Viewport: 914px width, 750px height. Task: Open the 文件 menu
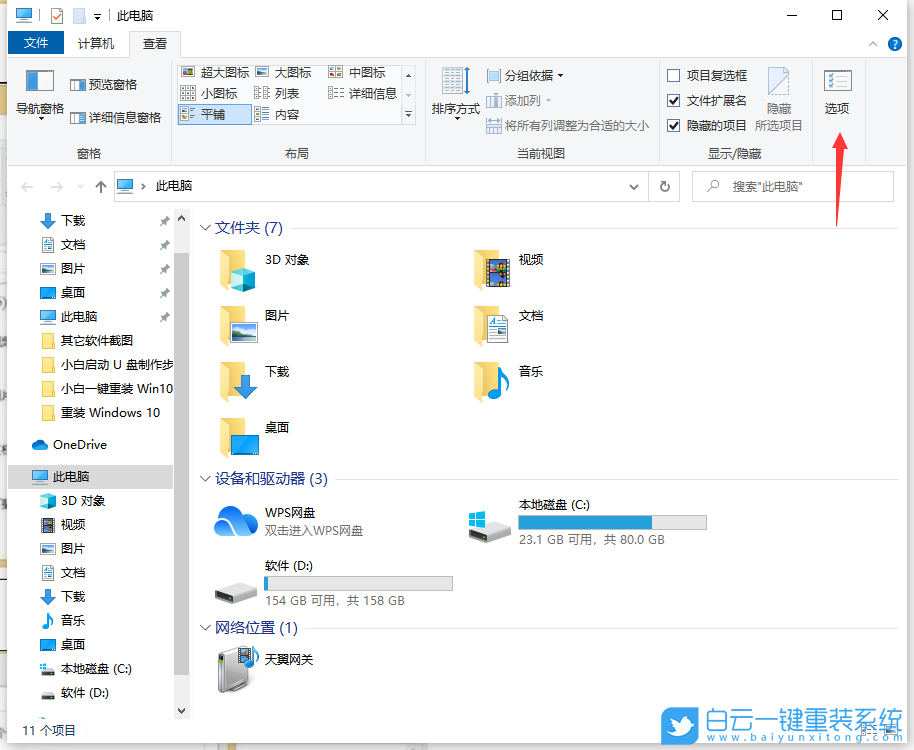coord(36,43)
